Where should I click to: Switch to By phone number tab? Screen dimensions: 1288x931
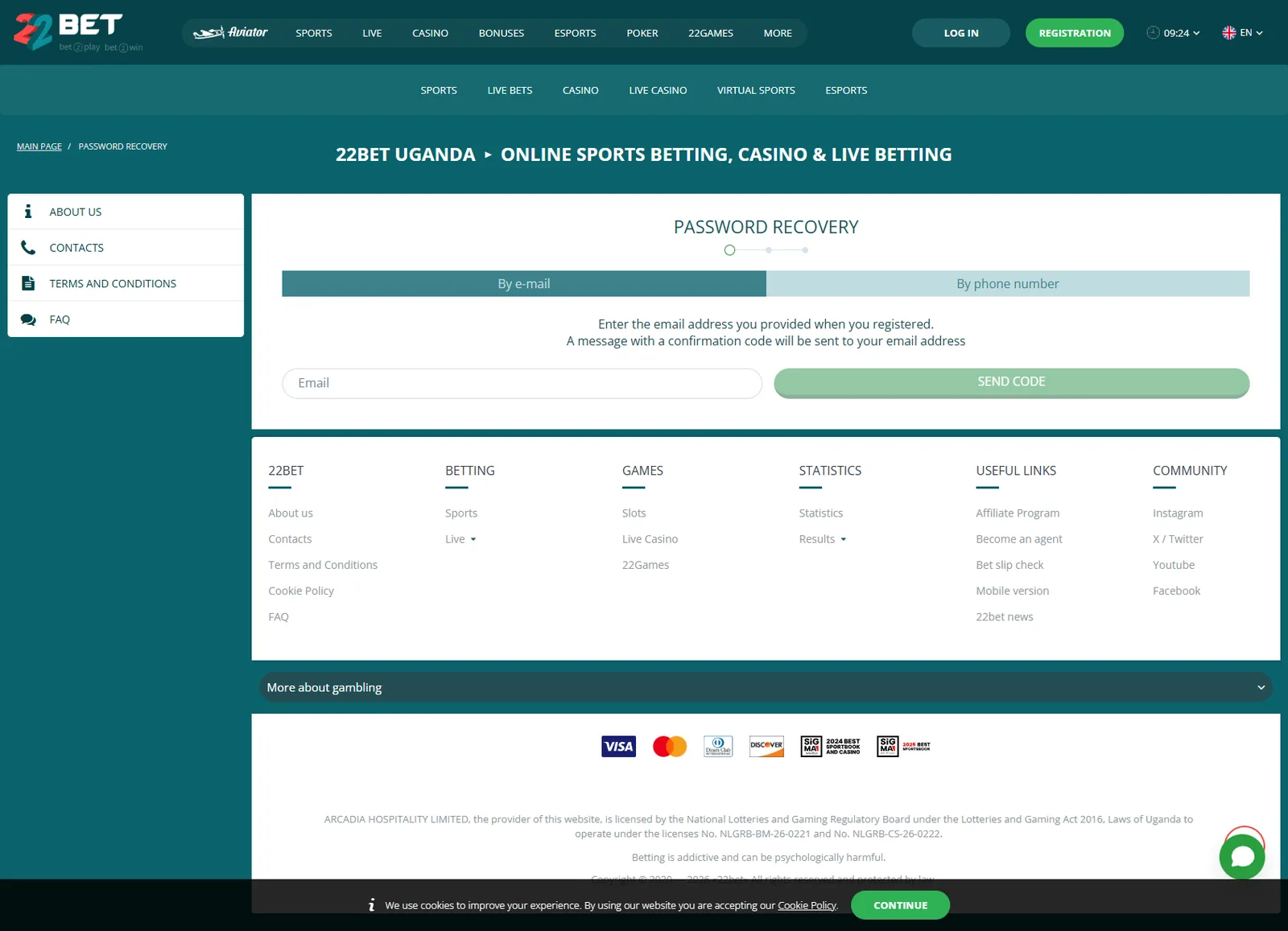click(x=1008, y=283)
